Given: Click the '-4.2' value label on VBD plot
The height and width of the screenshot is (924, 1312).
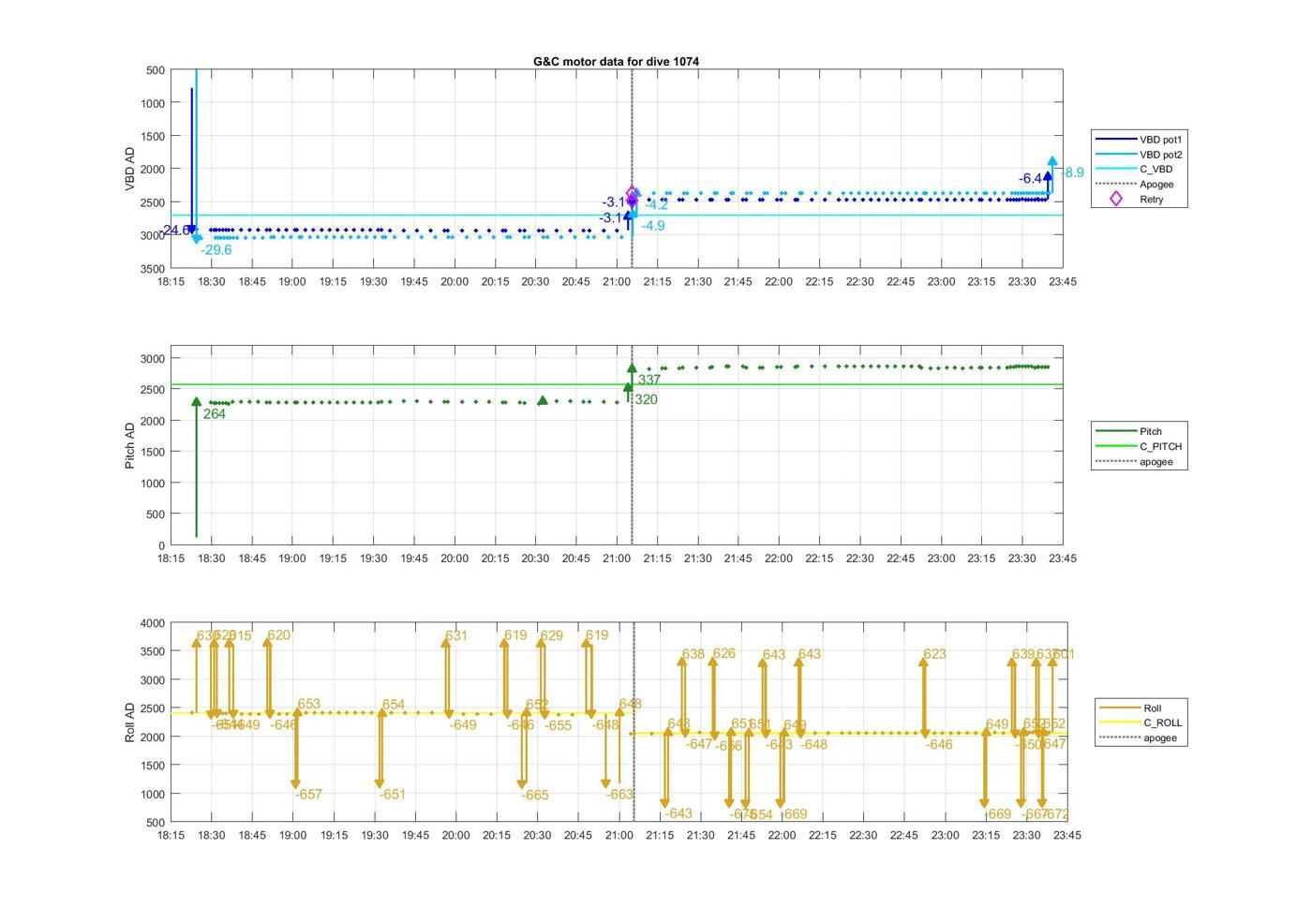Looking at the screenshot, I should (656, 205).
